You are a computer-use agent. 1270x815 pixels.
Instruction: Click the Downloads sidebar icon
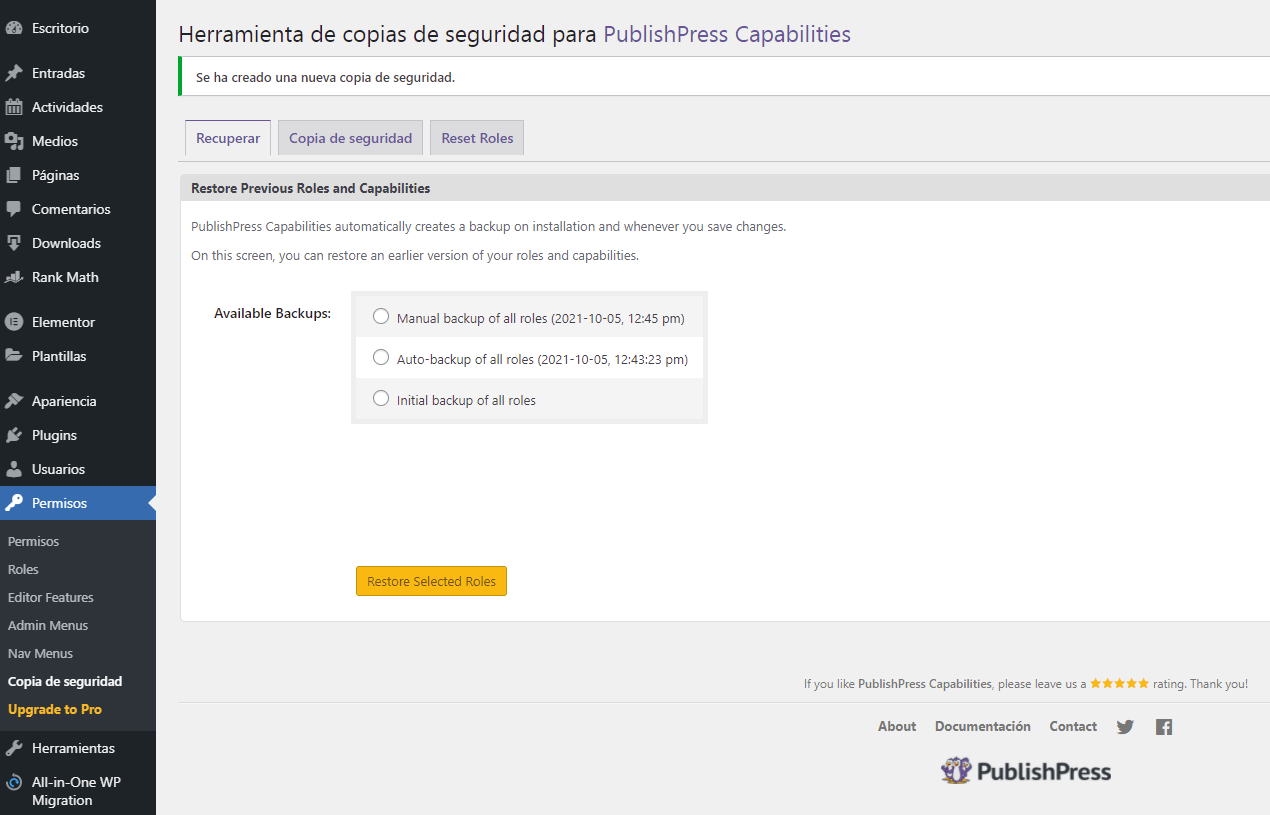click(14, 243)
